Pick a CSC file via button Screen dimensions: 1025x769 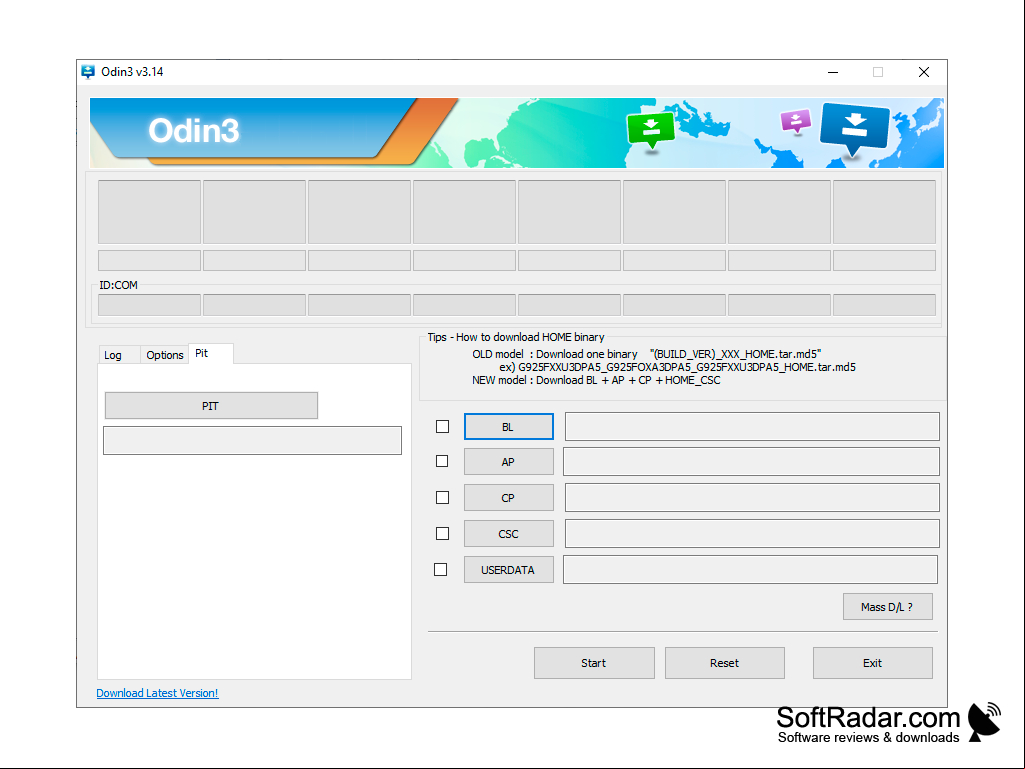[509, 534]
